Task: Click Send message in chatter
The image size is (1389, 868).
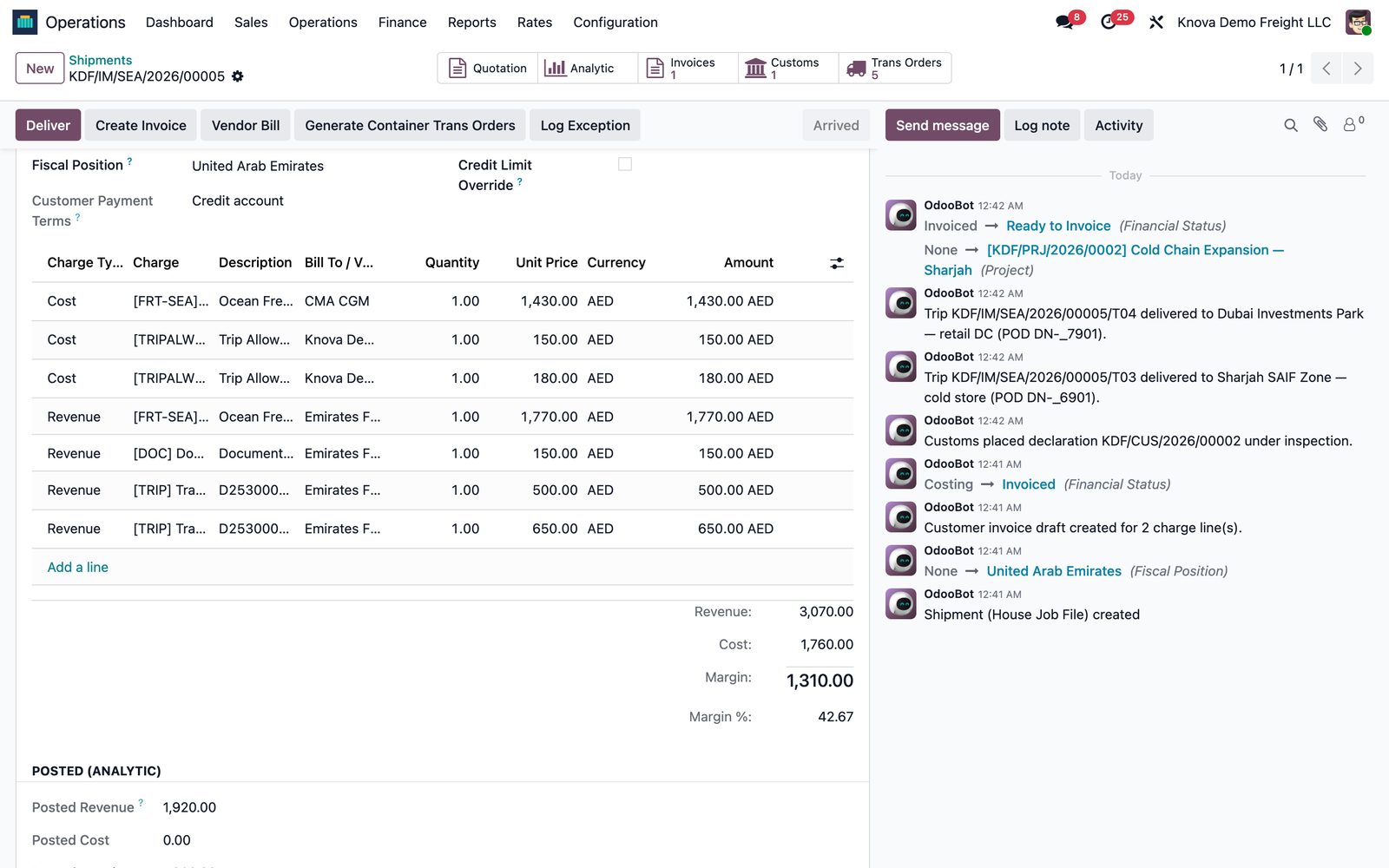Action: [943, 125]
